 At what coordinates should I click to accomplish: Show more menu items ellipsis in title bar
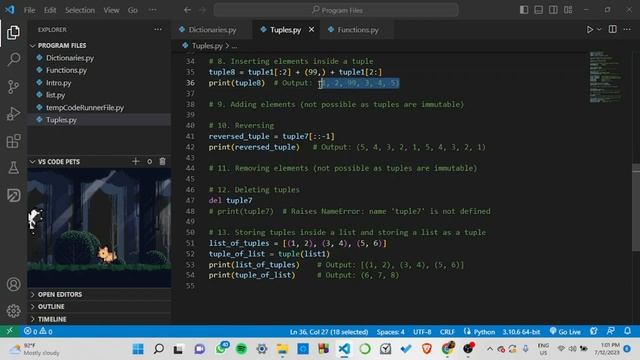(x=152, y=10)
